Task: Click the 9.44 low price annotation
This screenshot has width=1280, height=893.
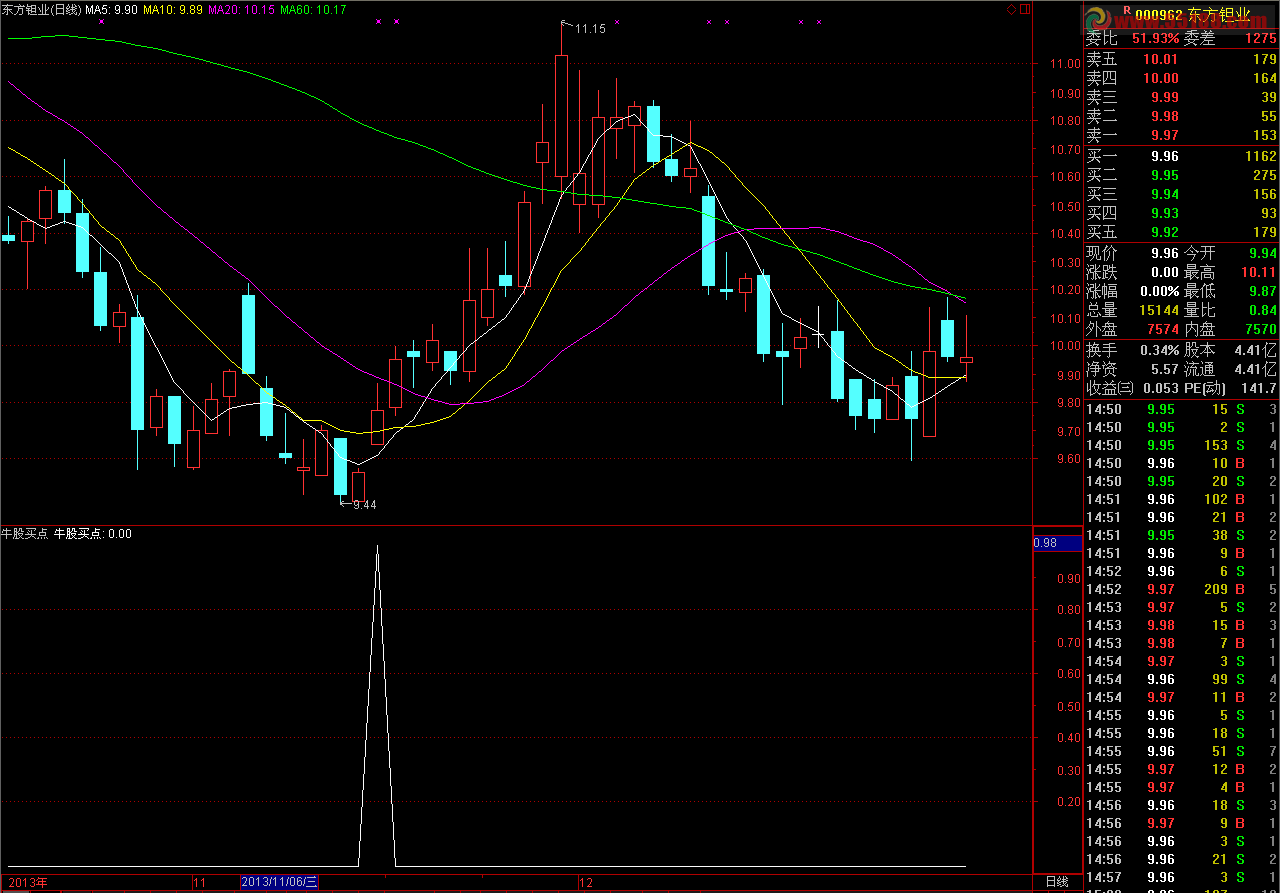Action: [x=364, y=504]
